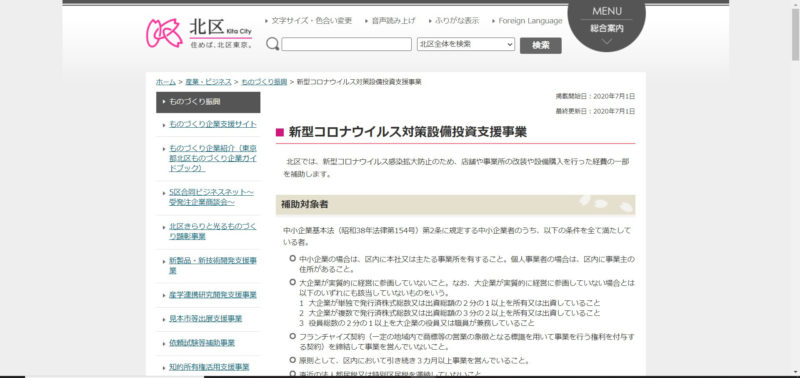This screenshot has width=800, height=378.
Task: Expand the chevron under 総合案内
Action: [607, 41]
